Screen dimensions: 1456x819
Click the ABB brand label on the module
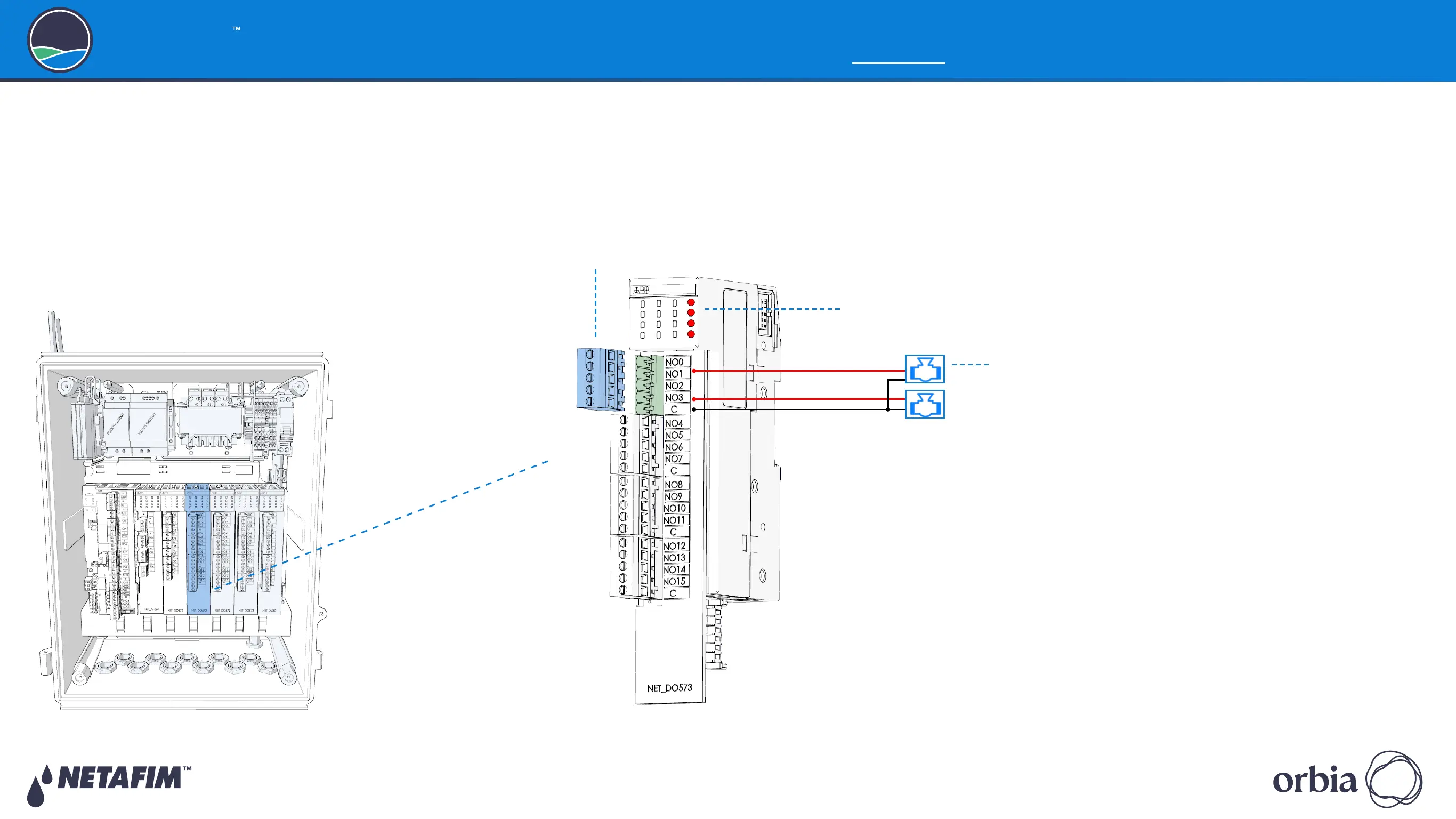(x=641, y=290)
